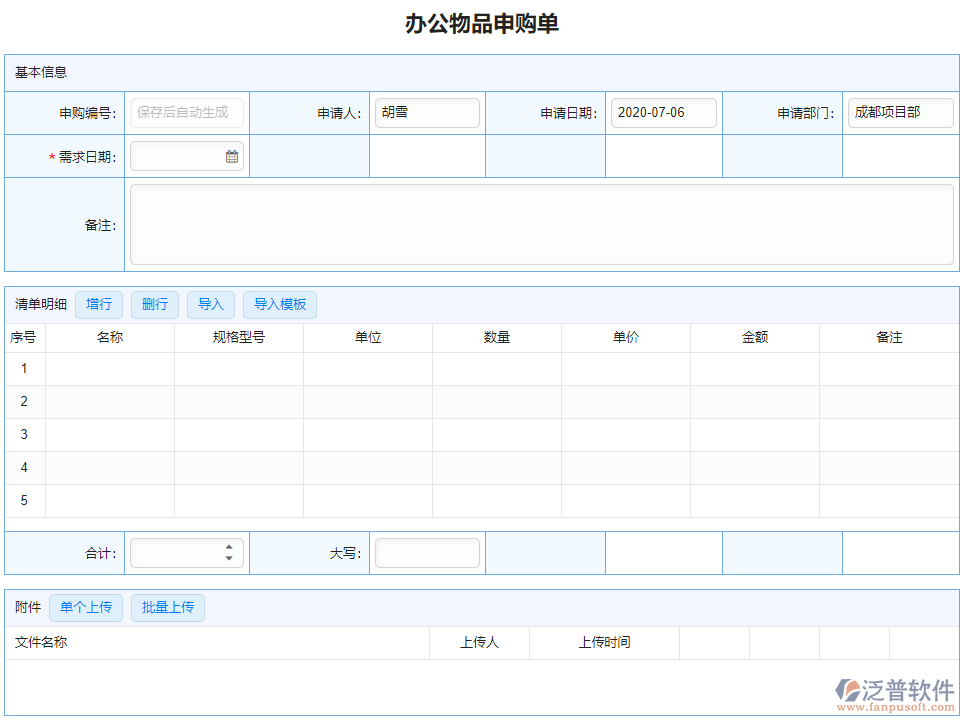Select the 数量 cell in row 3
965x723 pixels.
point(497,435)
